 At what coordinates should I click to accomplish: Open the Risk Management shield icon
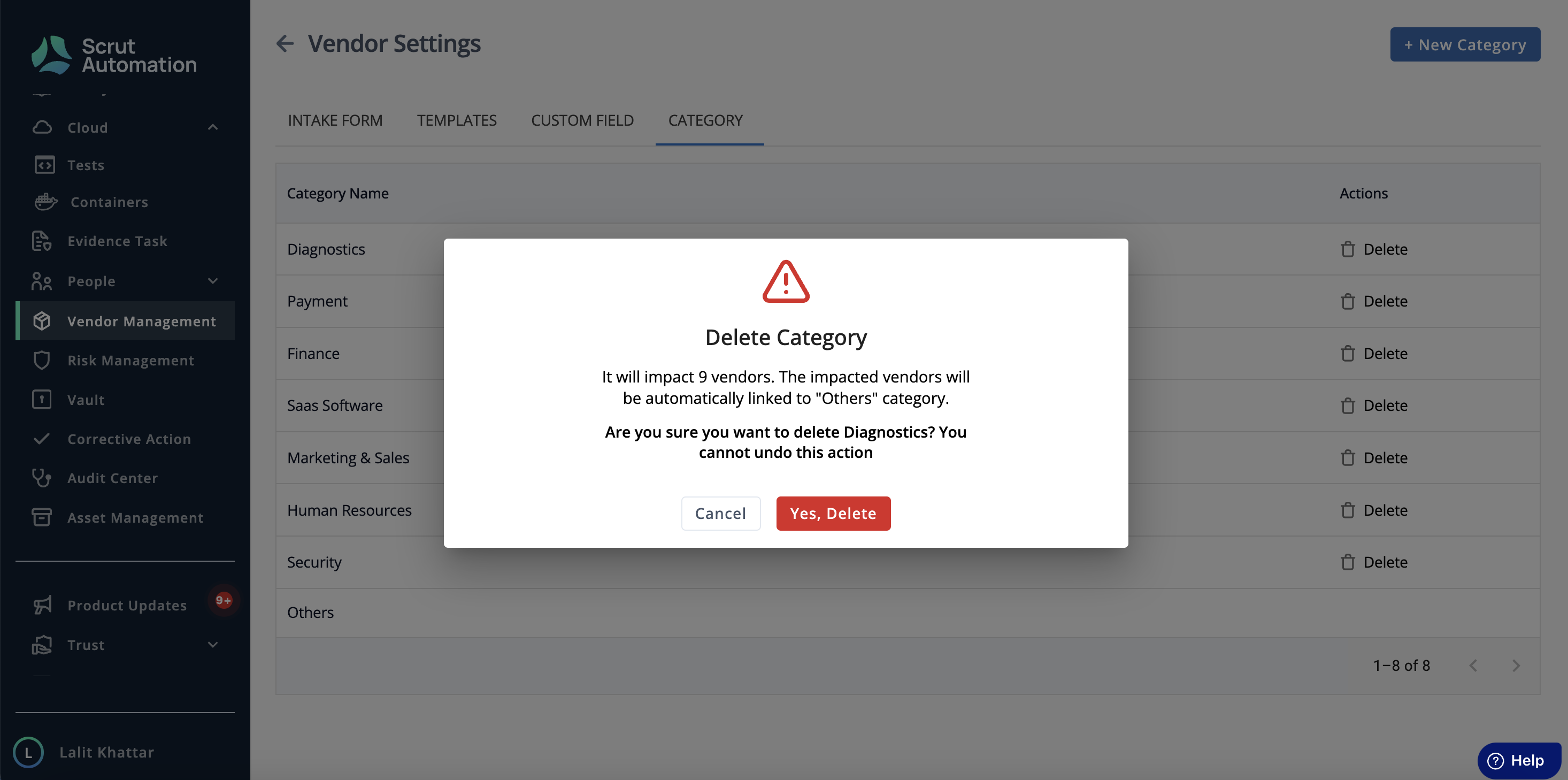click(x=41, y=361)
